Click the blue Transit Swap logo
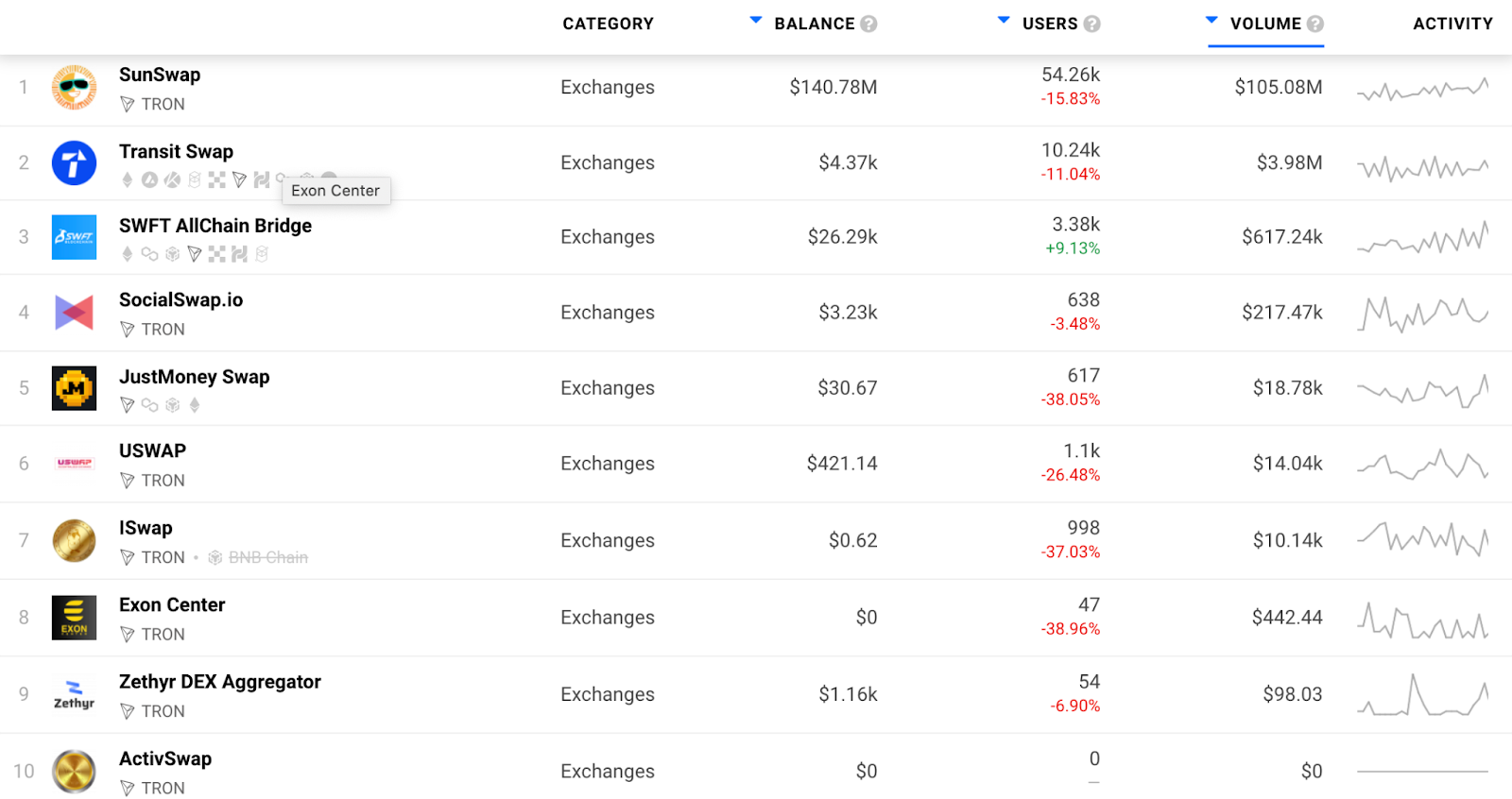Image resolution: width=1512 pixels, height=799 pixels. [x=74, y=163]
